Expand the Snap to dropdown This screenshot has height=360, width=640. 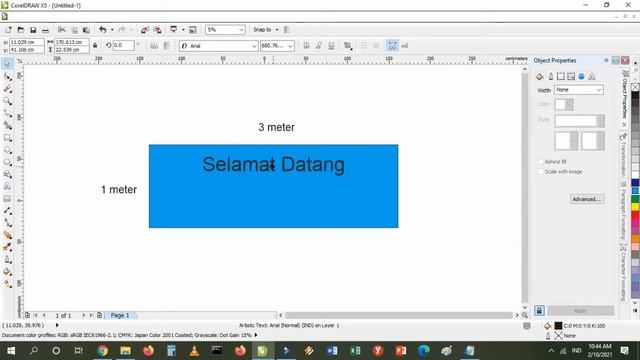[x=277, y=30]
